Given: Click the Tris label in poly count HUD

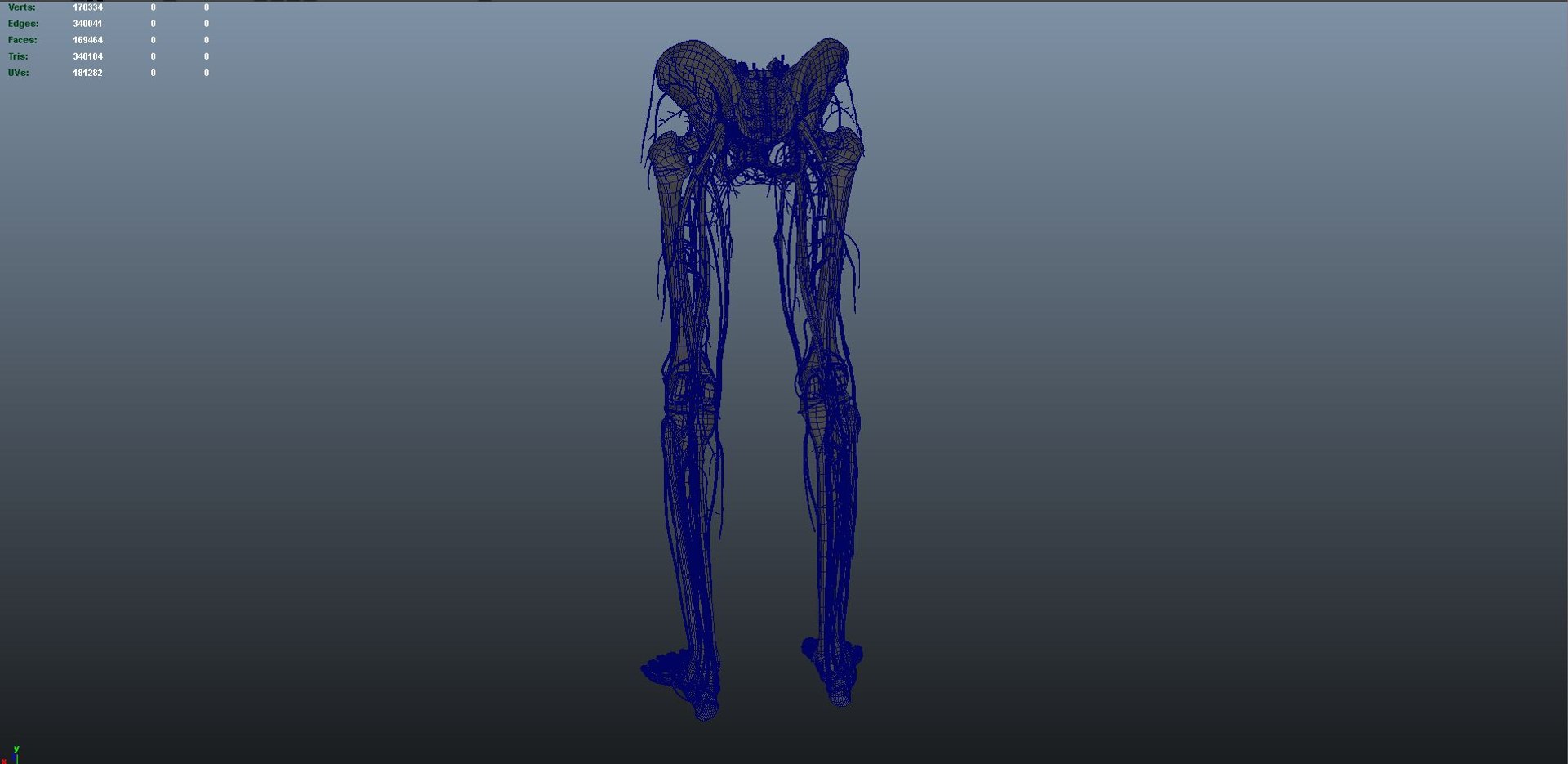Looking at the screenshot, I should (x=18, y=56).
